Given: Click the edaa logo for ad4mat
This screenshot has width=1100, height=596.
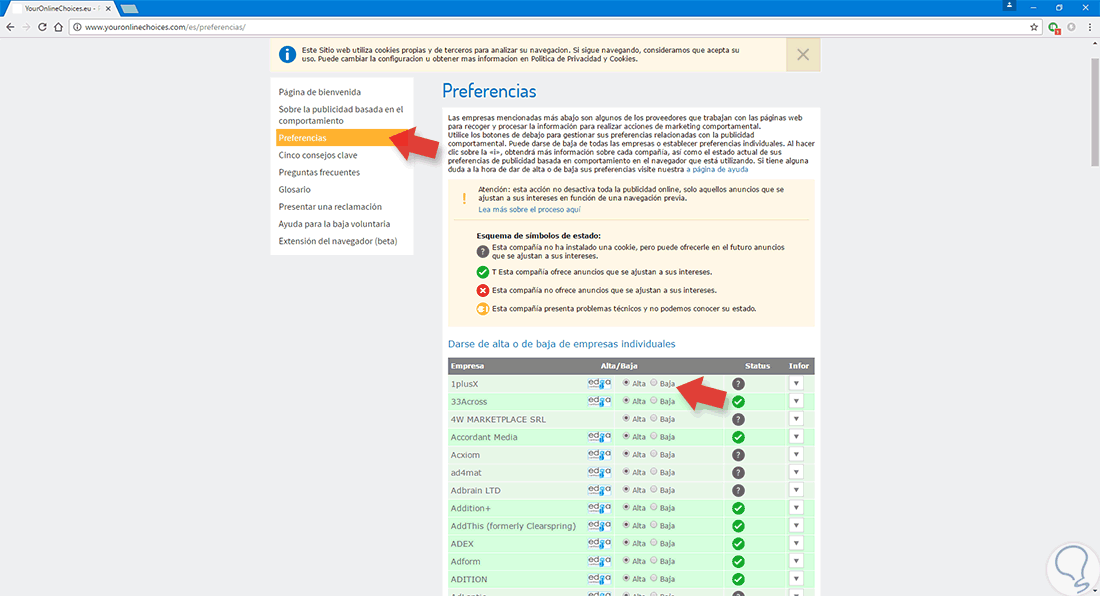Looking at the screenshot, I should [599, 472].
